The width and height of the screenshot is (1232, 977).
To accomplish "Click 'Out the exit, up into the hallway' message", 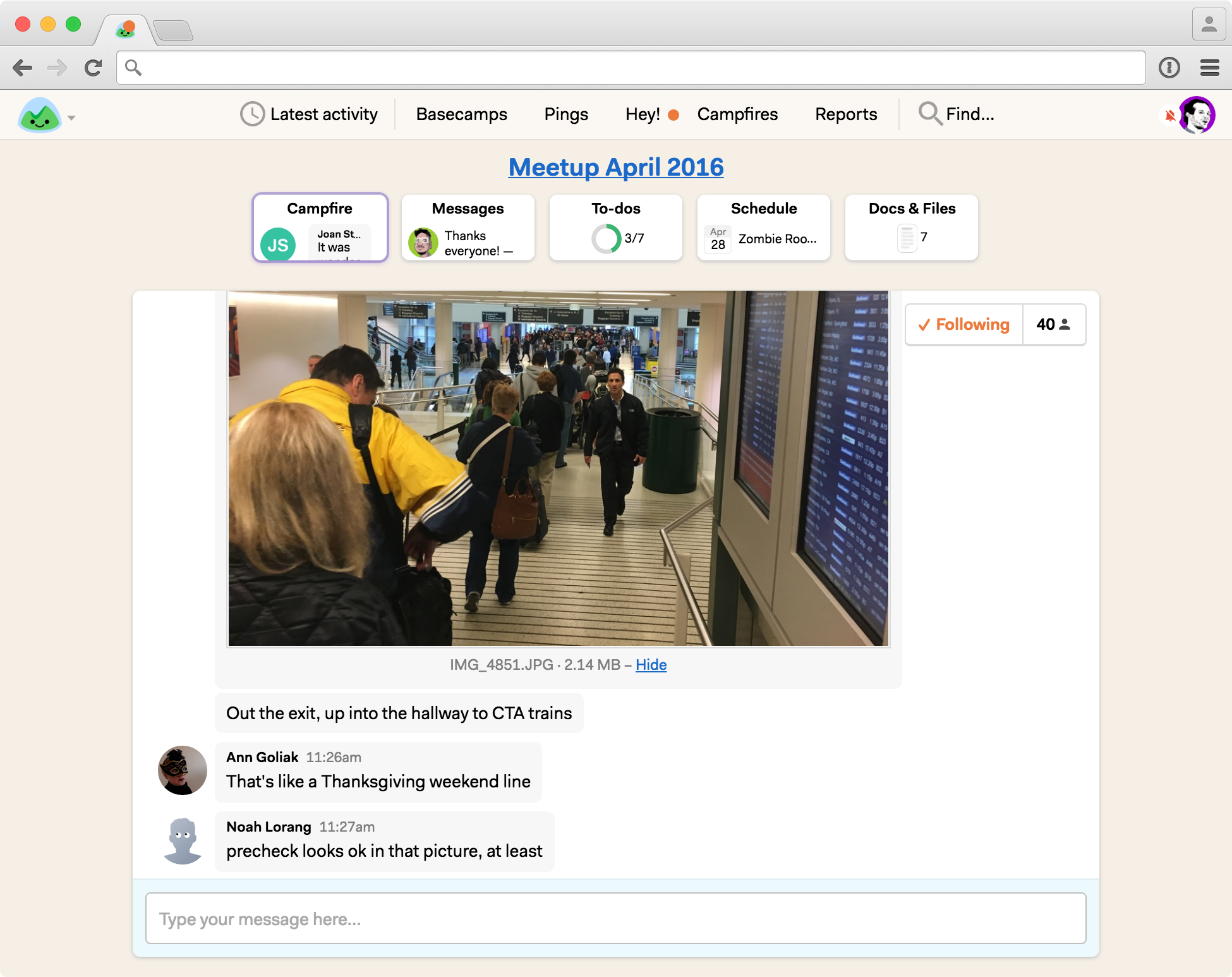I will (399, 713).
